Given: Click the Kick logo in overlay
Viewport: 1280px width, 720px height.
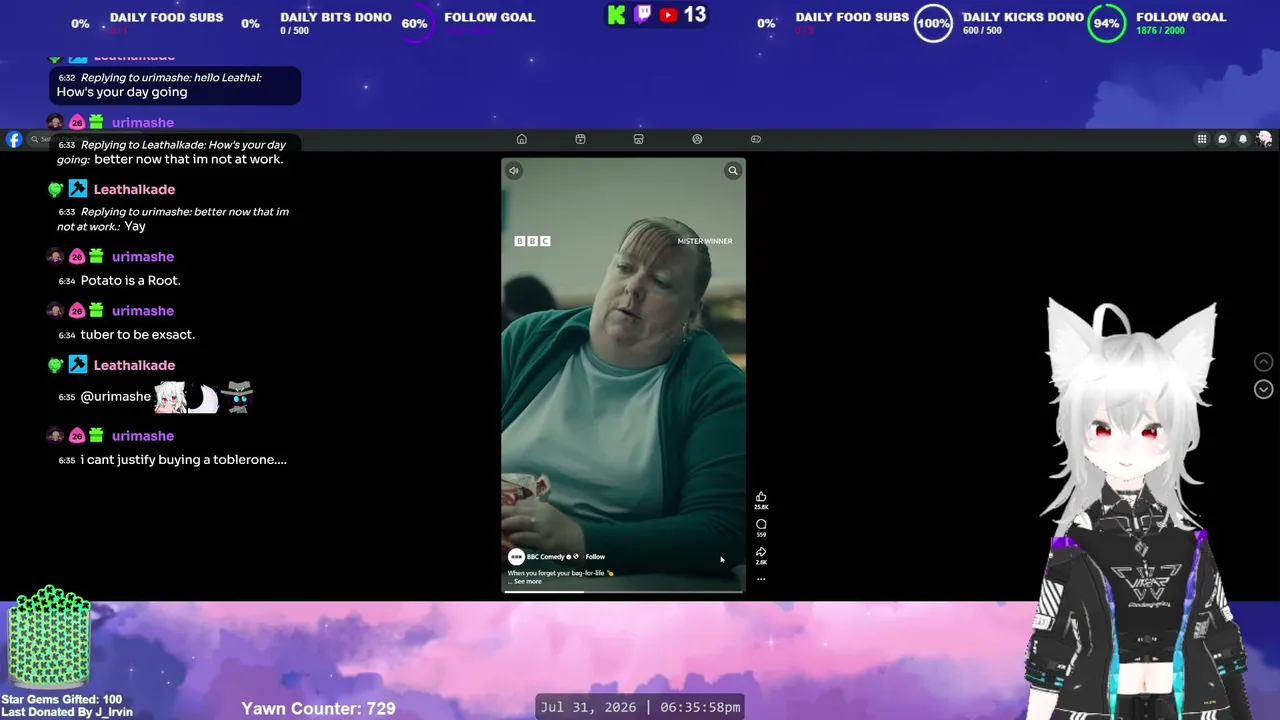Looking at the screenshot, I should 617,15.
